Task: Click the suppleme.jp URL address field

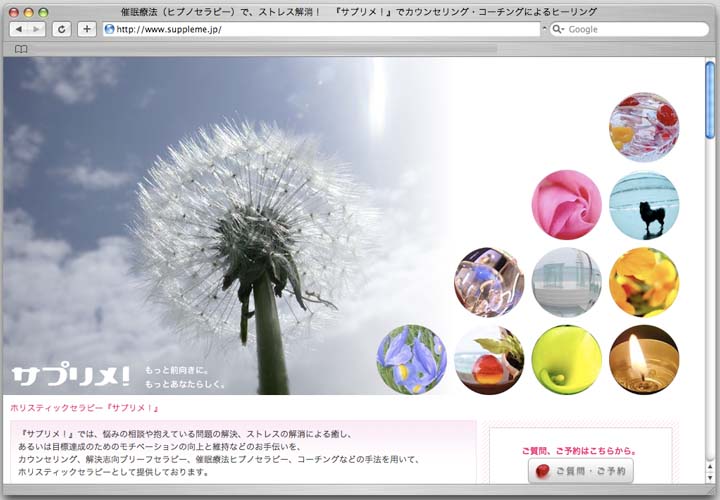Action: point(320,29)
